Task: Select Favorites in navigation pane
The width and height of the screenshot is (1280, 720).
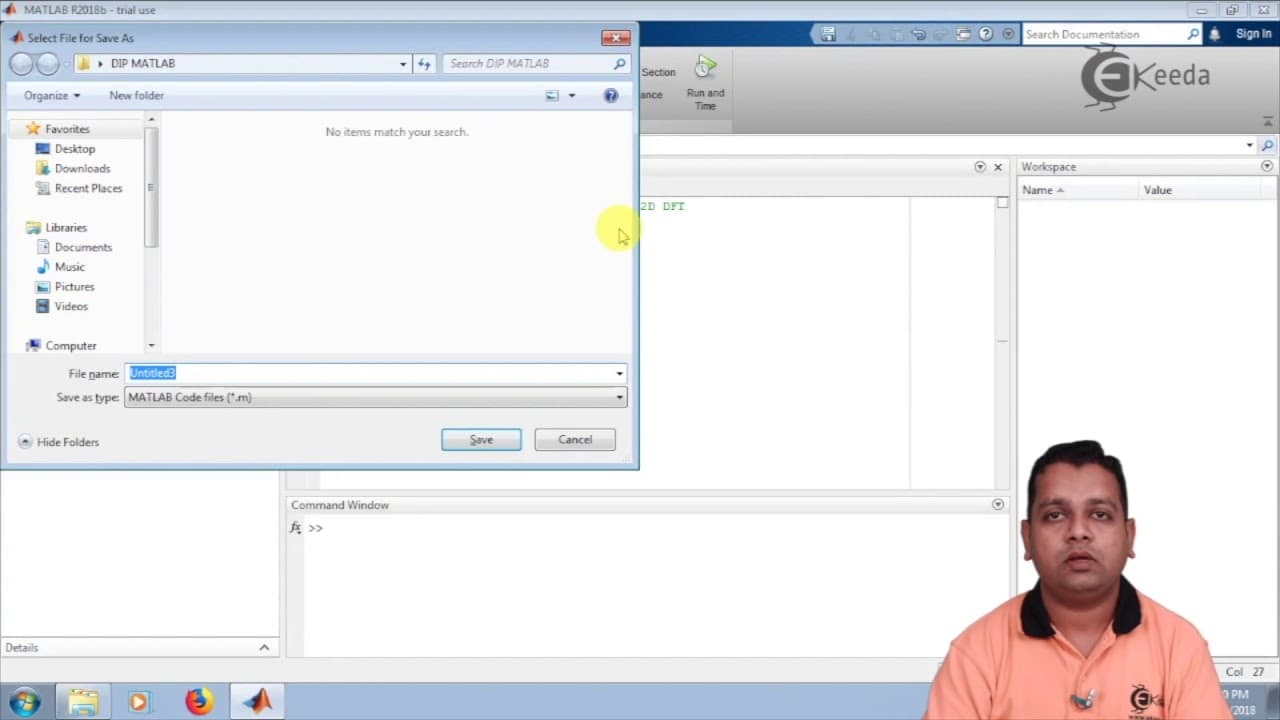Action: pyautogui.click(x=67, y=129)
